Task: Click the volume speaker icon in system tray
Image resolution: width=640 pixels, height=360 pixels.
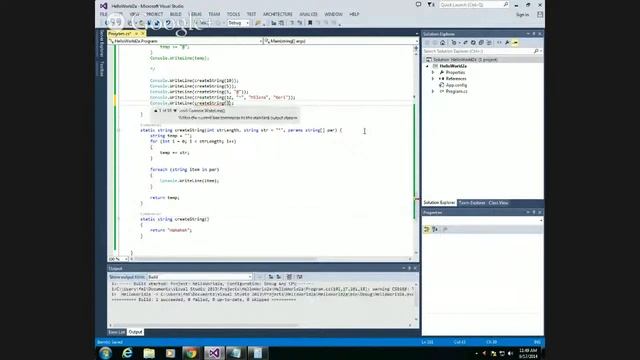Action: coord(510,353)
